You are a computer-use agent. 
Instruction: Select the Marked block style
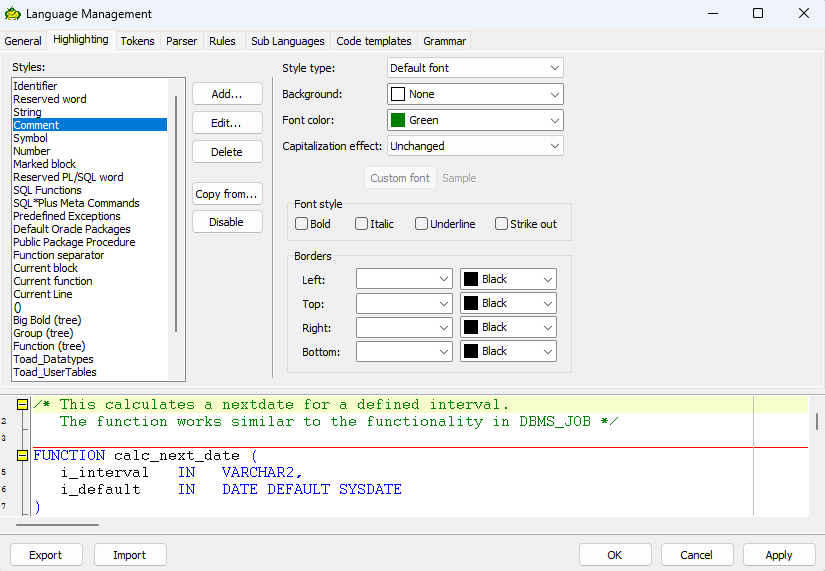coord(90,164)
